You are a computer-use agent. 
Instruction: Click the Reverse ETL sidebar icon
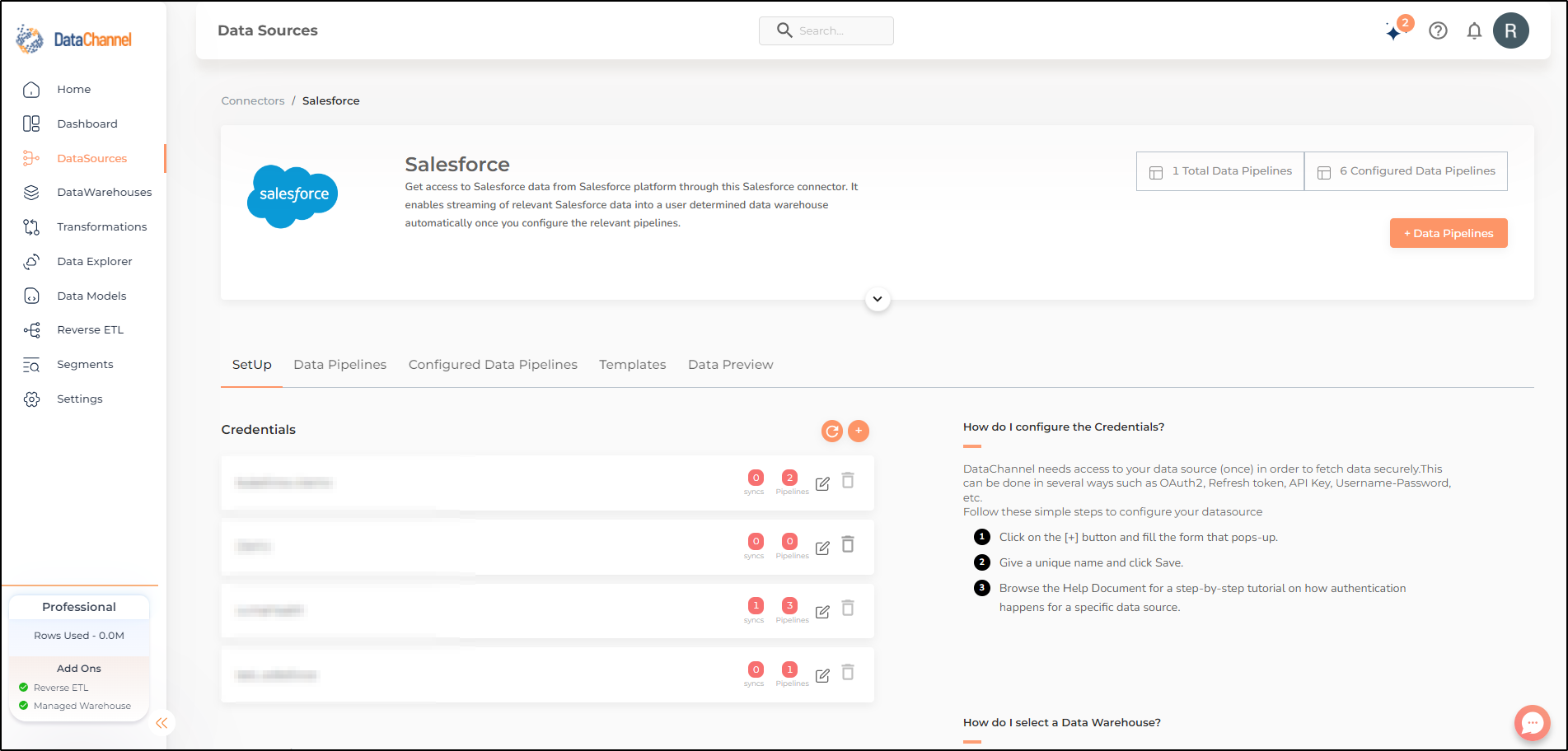(x=31, y=330)
